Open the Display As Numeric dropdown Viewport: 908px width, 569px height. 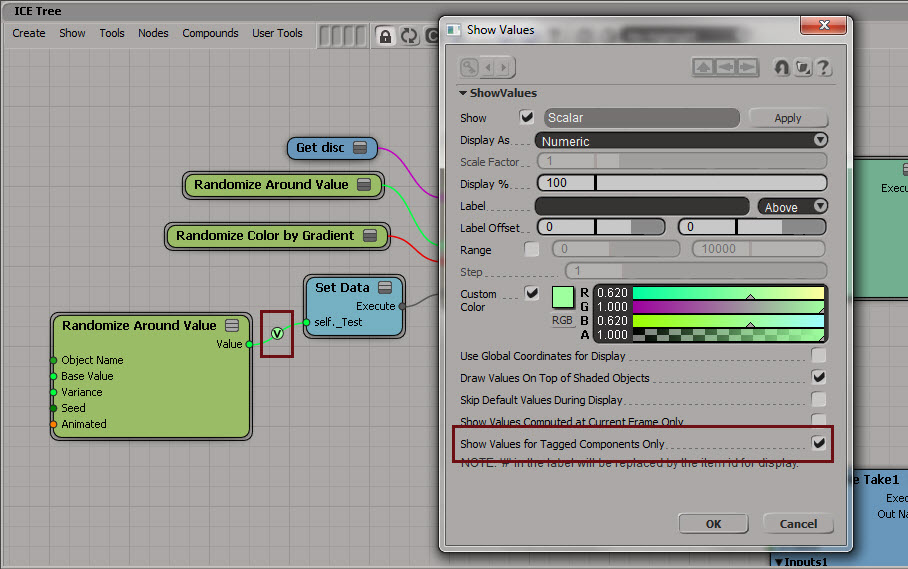pyautogui.click(x=681, y=141)
